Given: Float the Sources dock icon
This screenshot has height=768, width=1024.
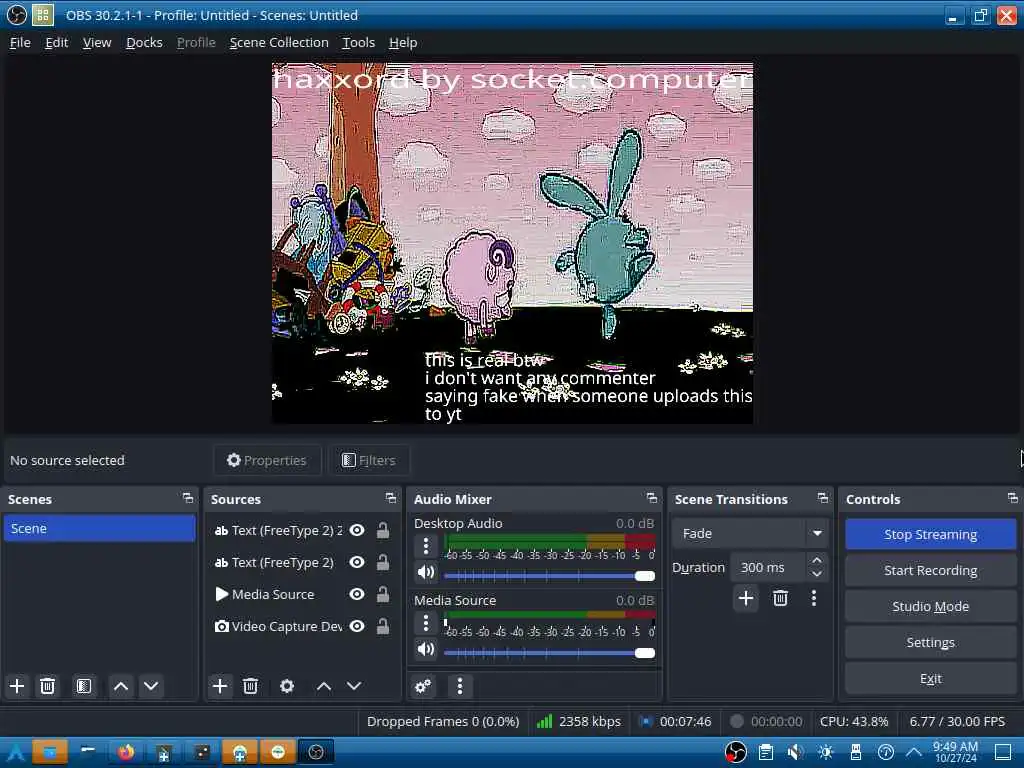Looking at the screenshot, I should 391,498.
